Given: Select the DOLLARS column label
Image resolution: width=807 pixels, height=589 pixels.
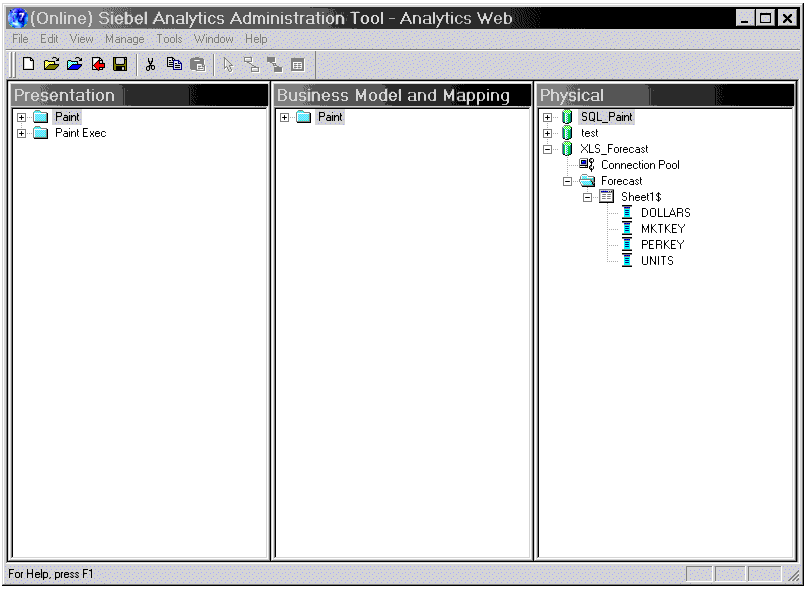Looking at the screenshot, I should coord(666,213).
